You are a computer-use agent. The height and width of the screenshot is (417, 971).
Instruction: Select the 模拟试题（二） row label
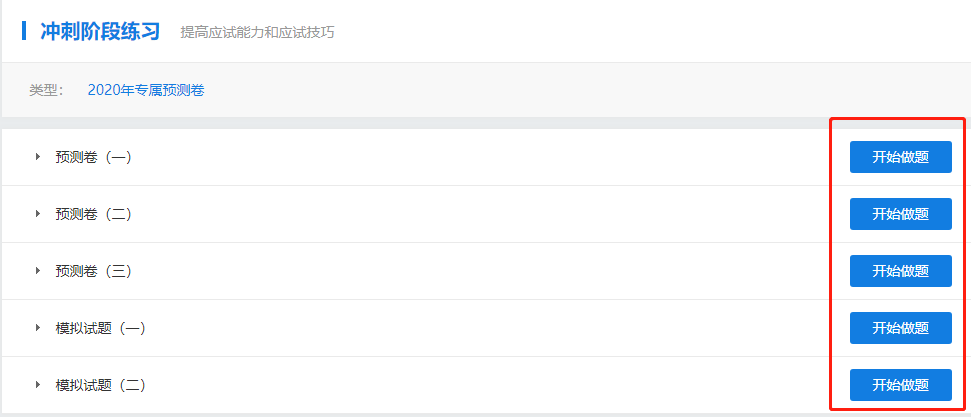click(100, 385)
